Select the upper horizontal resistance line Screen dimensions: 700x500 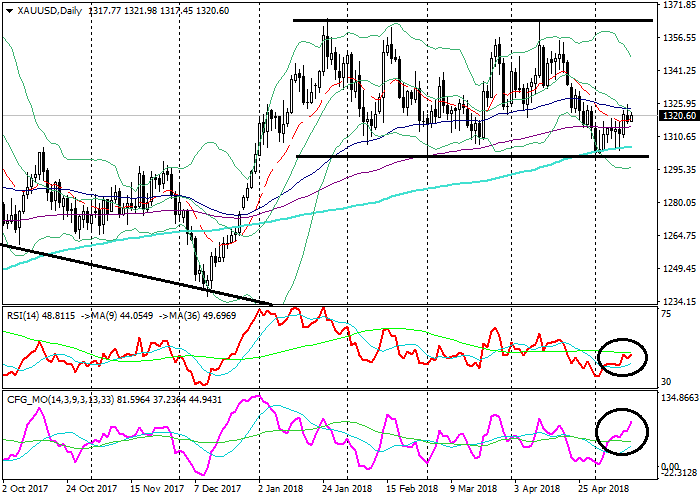pyautogui.click(x=470, y=20)
